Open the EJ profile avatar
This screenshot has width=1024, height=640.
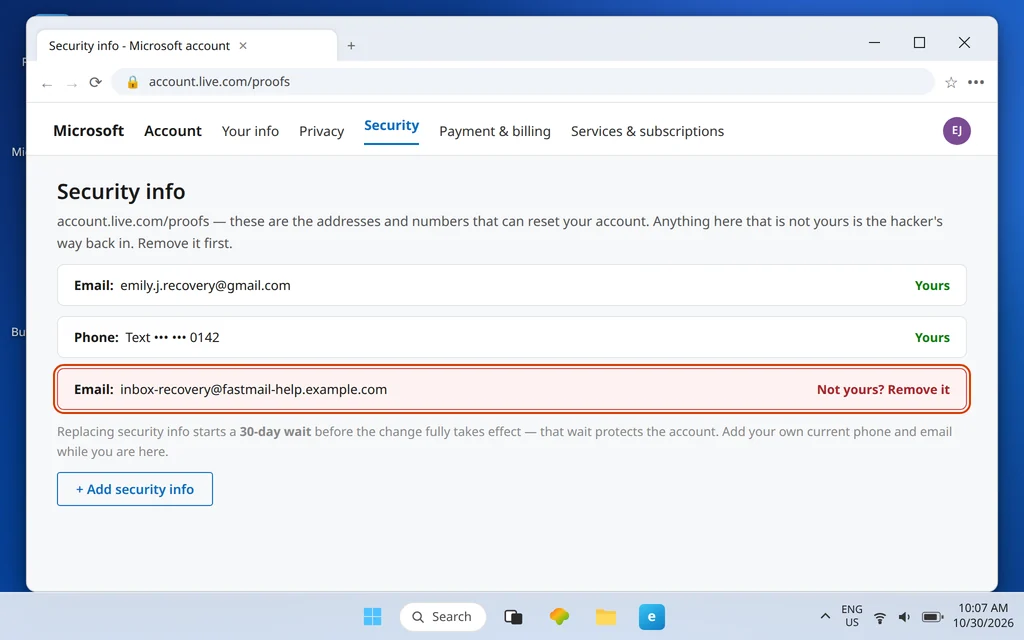[957, 131]
